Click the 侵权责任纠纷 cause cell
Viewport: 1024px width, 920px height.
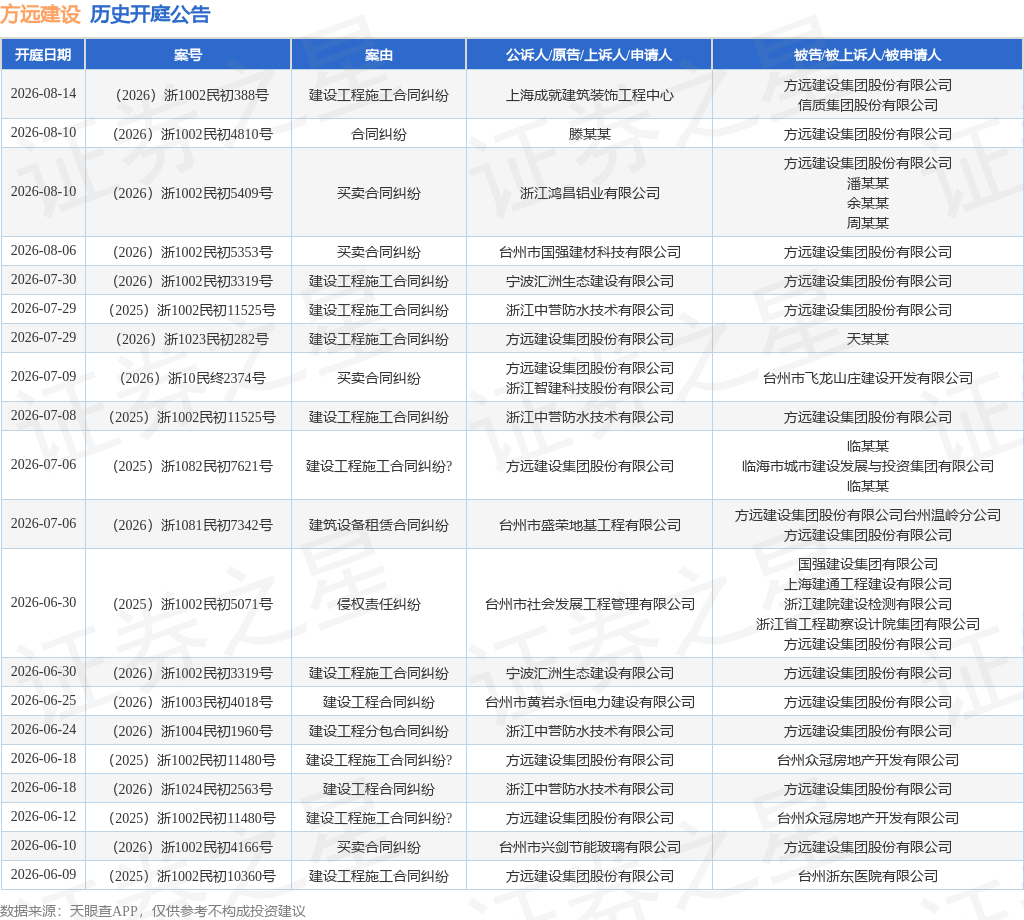coord(379,604)
